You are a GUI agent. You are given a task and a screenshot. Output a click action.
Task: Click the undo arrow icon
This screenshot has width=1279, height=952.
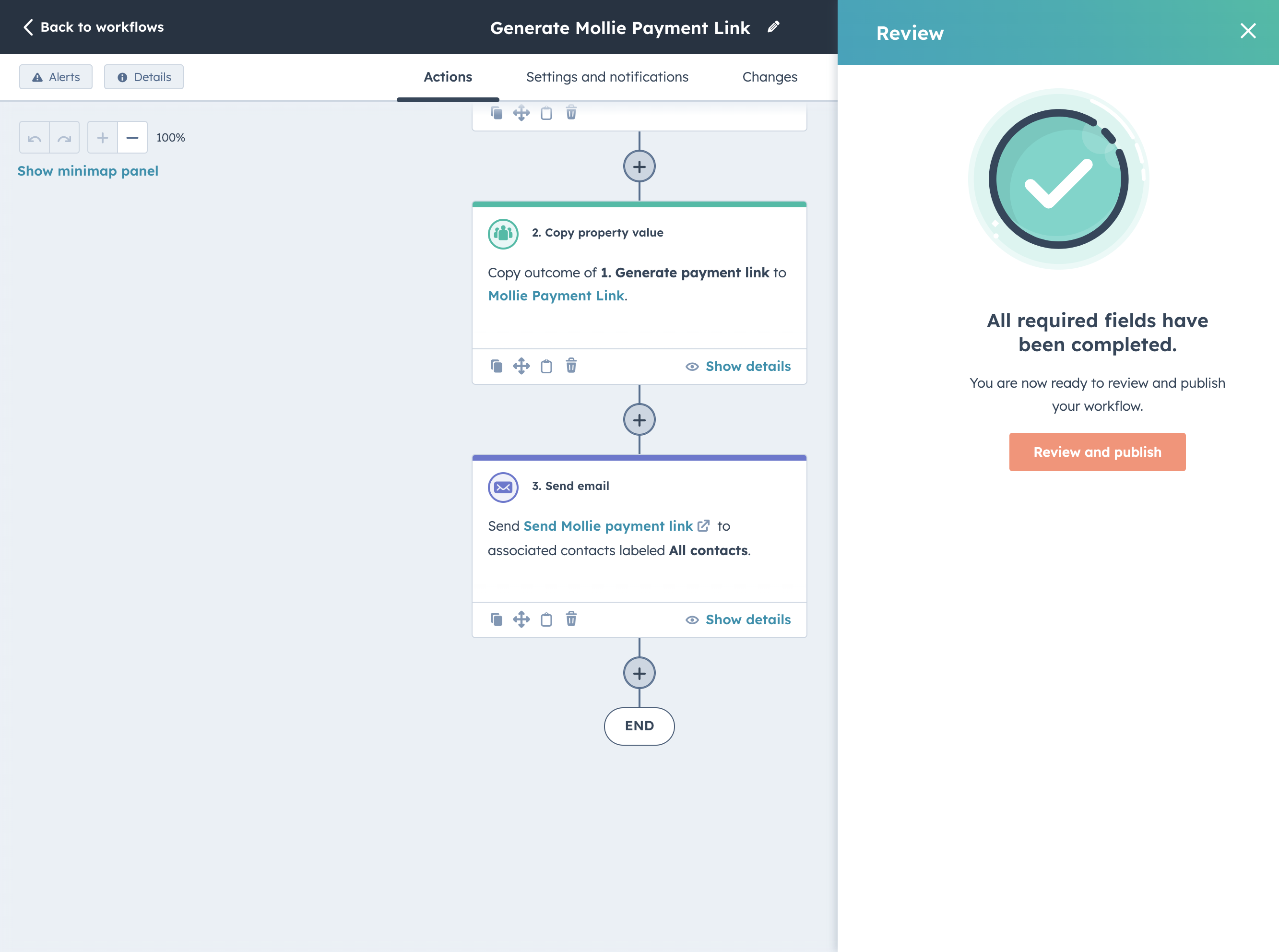click(x=35, y=137)
